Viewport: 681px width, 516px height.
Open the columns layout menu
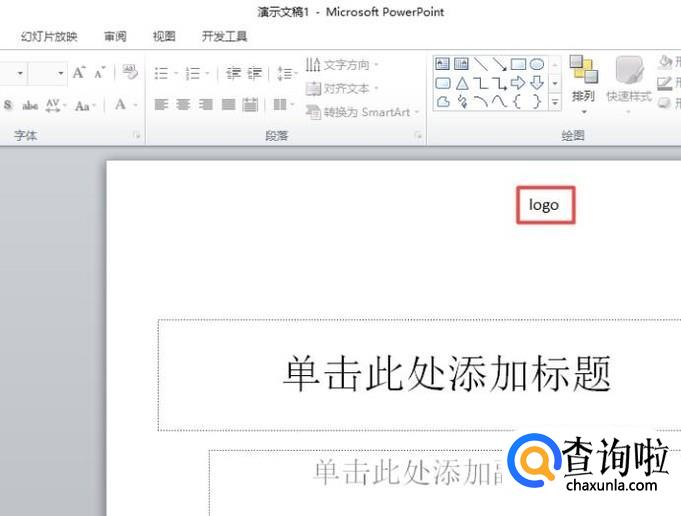click(x=283, y=105)
